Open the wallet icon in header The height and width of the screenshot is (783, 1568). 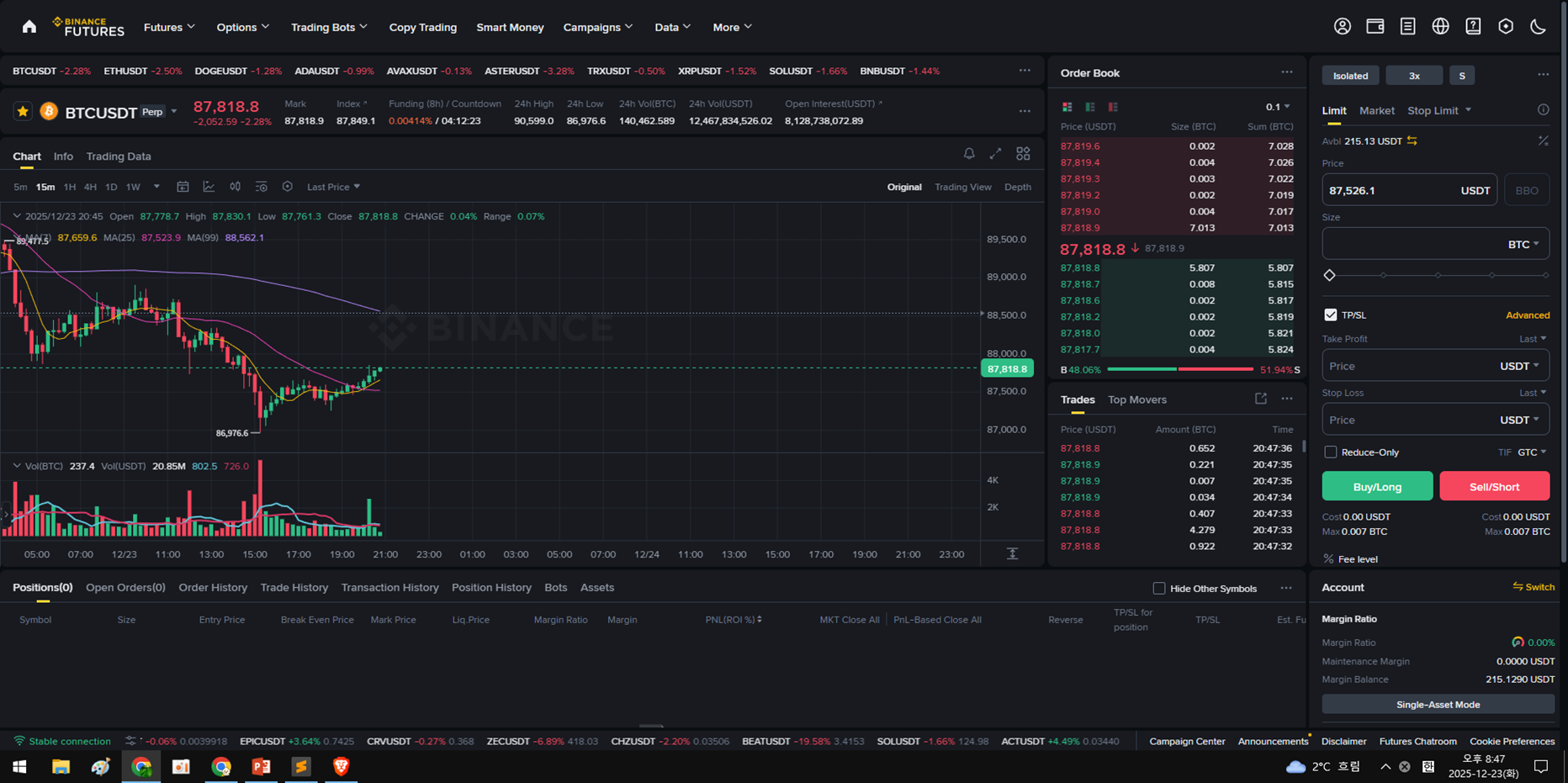point(1375,27)
